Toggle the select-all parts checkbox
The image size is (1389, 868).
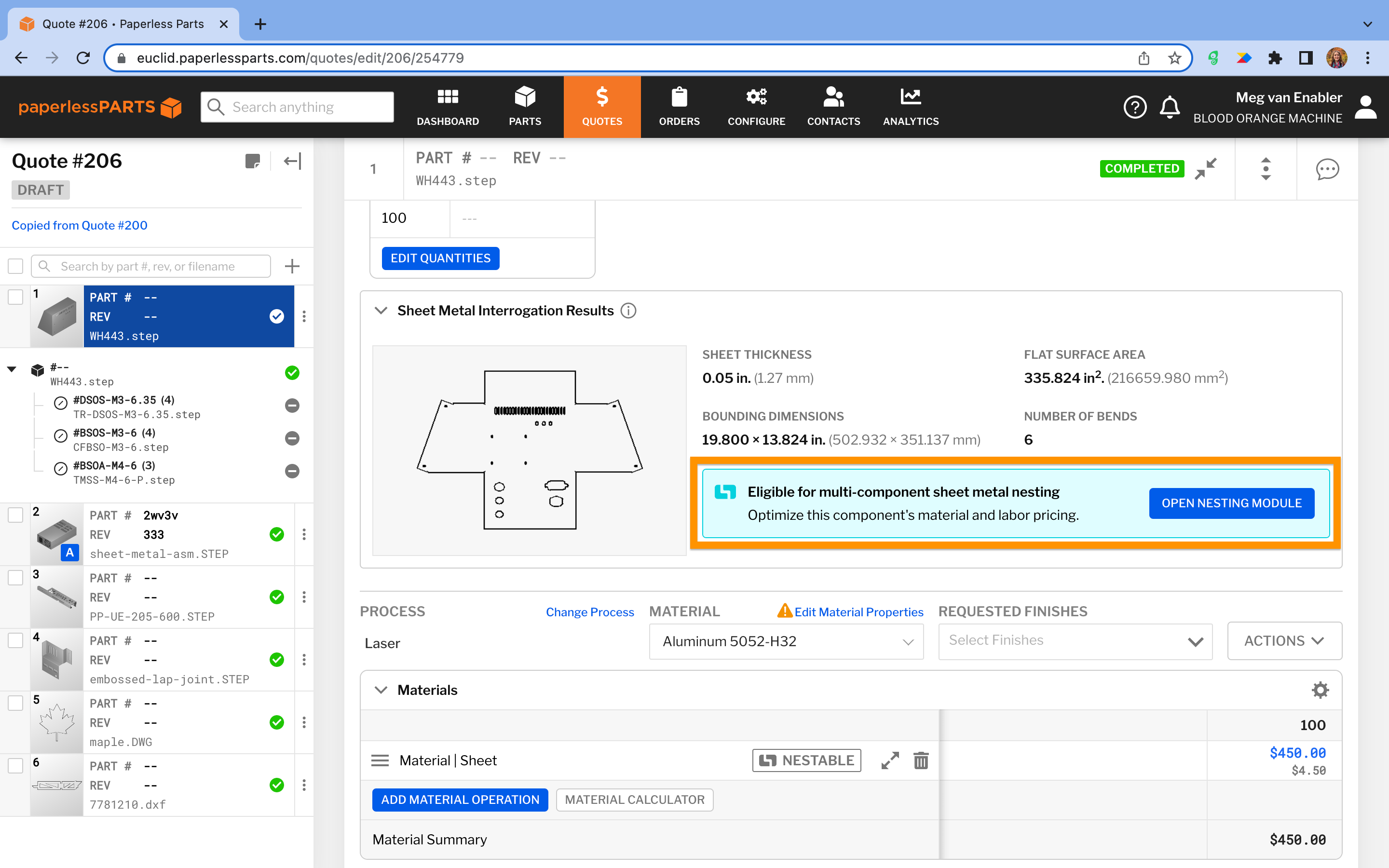click(x=15, y=266)
